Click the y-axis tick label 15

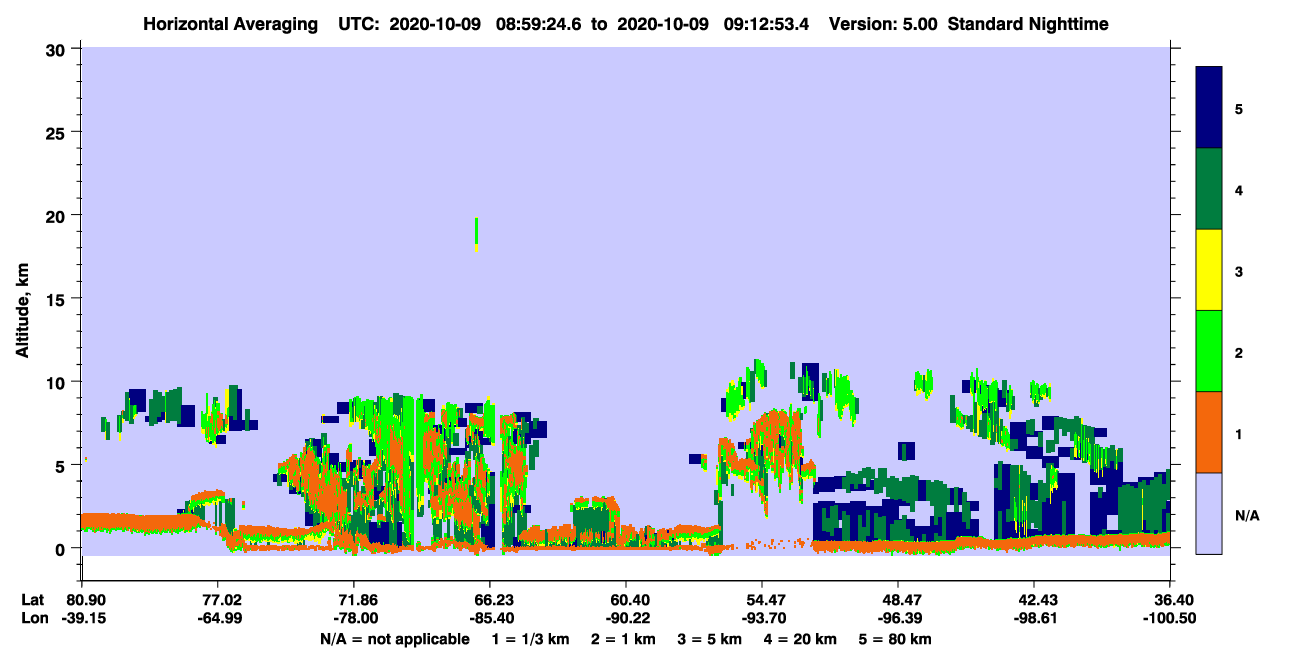click(58, 299)
